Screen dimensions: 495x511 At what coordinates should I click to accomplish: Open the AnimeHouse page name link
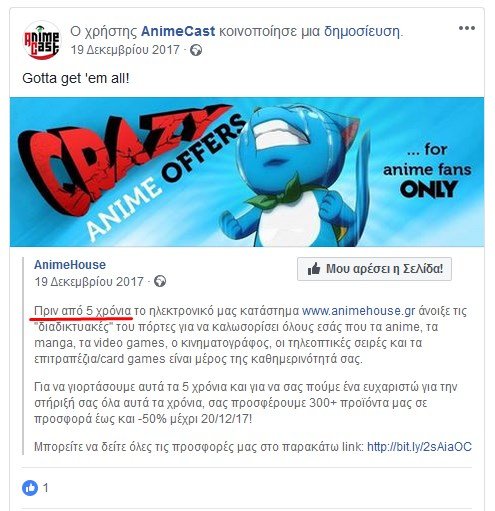(x=70, y=265)
